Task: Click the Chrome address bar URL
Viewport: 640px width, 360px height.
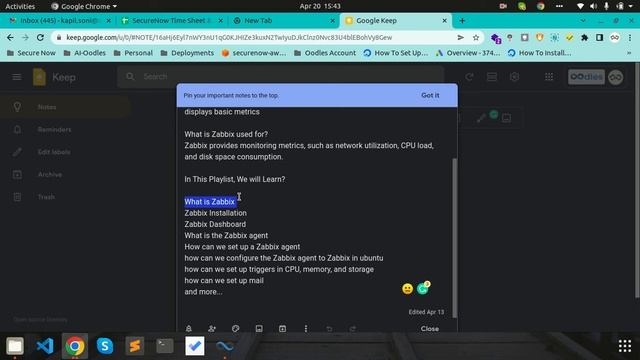Action: (x=229, y=38)
